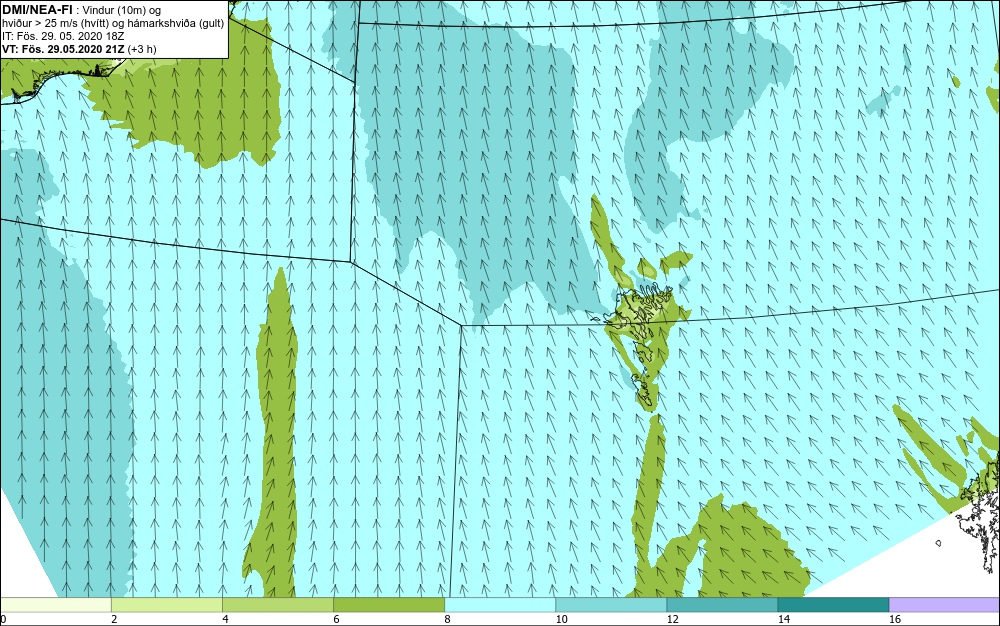Image resolution: width=1000 pixels, height=626 pixels.
Task: Click the legend value '10'
Action: pyautogui.click(x=561, y=619)
